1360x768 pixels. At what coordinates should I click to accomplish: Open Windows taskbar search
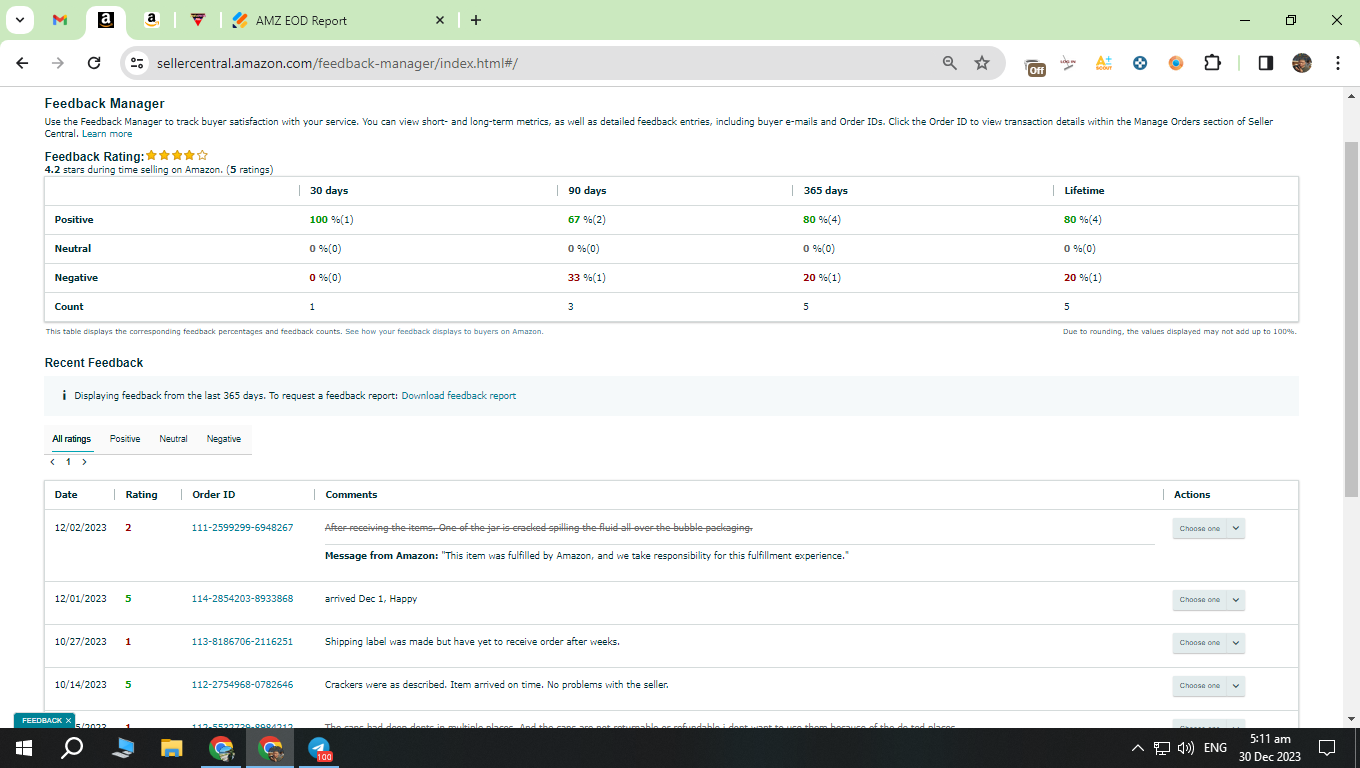[72, 748]
